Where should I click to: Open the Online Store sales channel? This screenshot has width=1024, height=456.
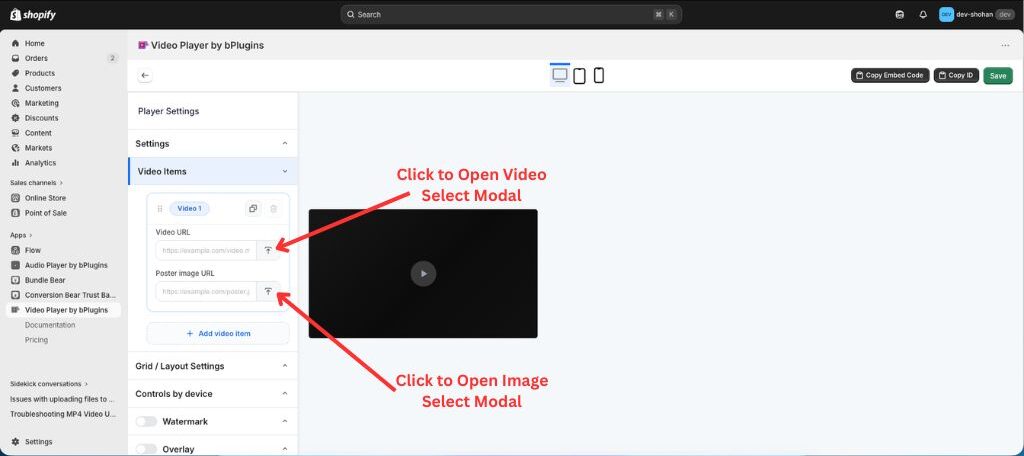pos(46,198)
